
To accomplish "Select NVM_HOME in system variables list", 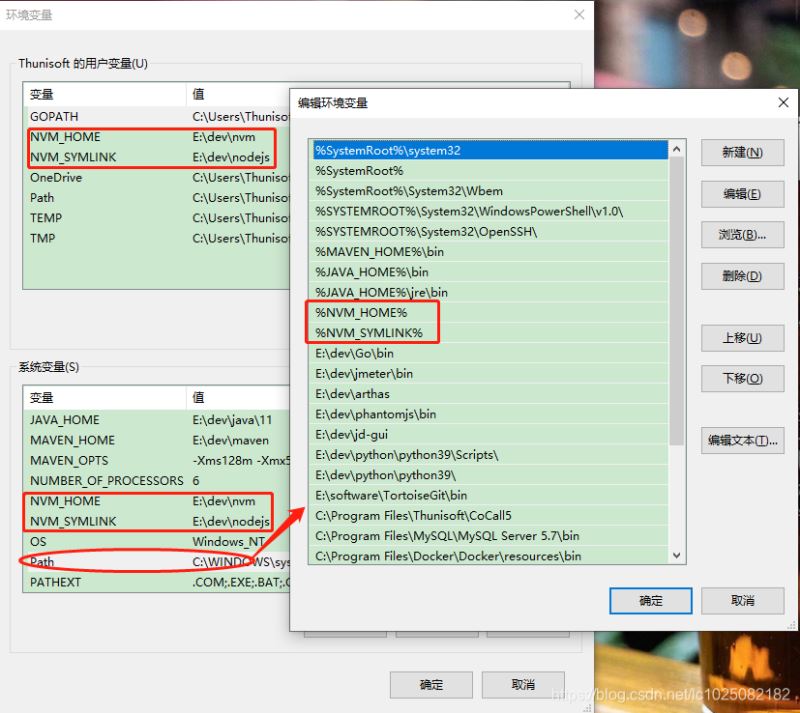I will 157,501.
